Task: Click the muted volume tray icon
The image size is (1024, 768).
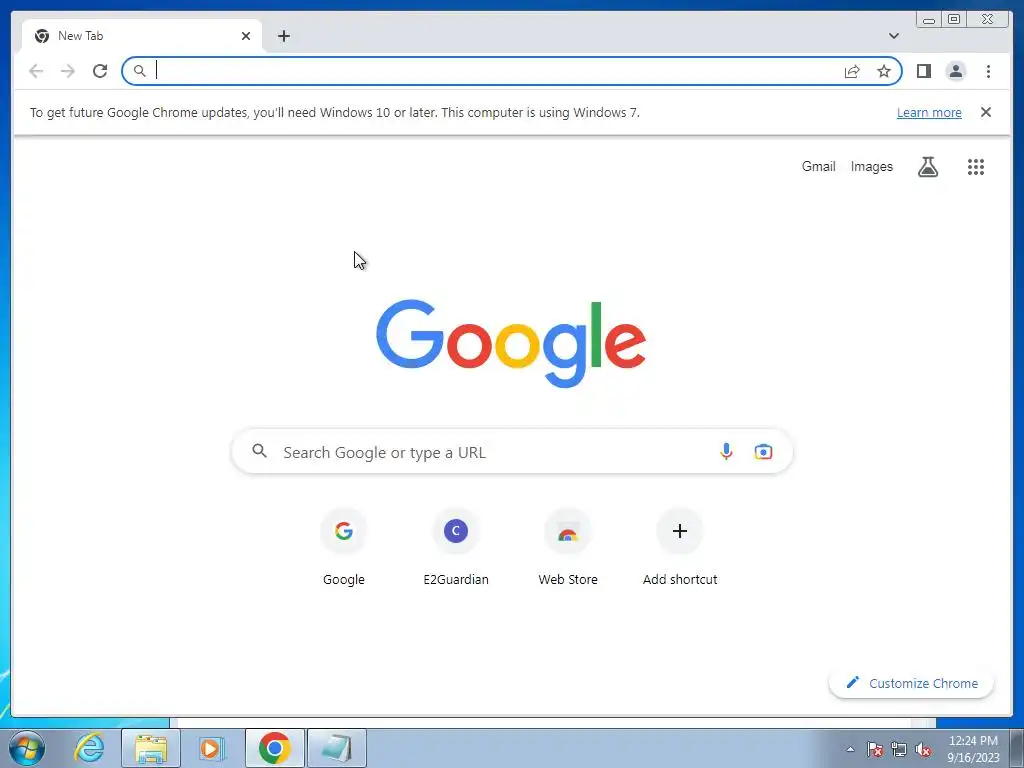Action: (x=923, y=749)
